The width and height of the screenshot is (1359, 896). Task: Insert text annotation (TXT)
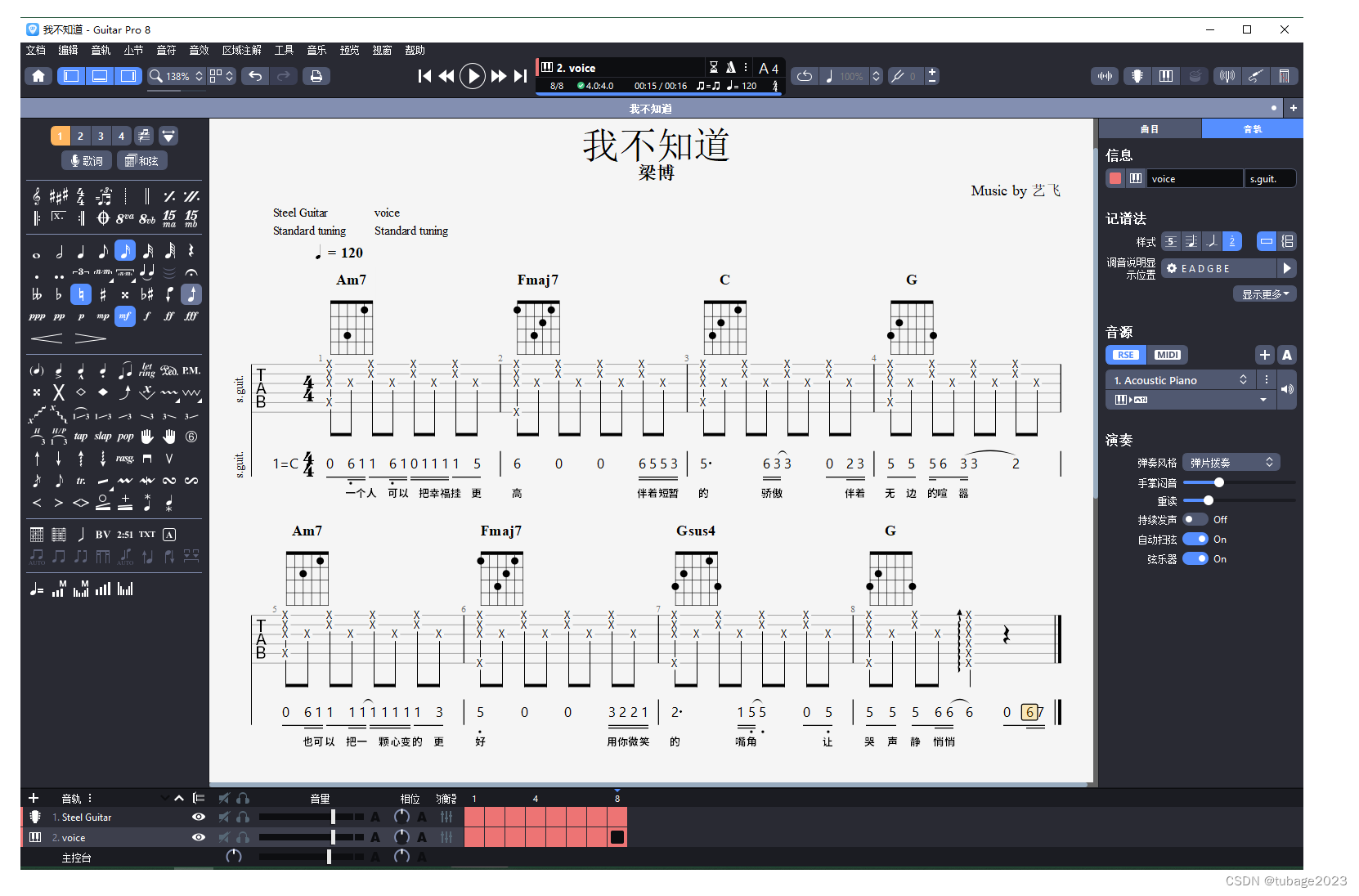(147, 535)
